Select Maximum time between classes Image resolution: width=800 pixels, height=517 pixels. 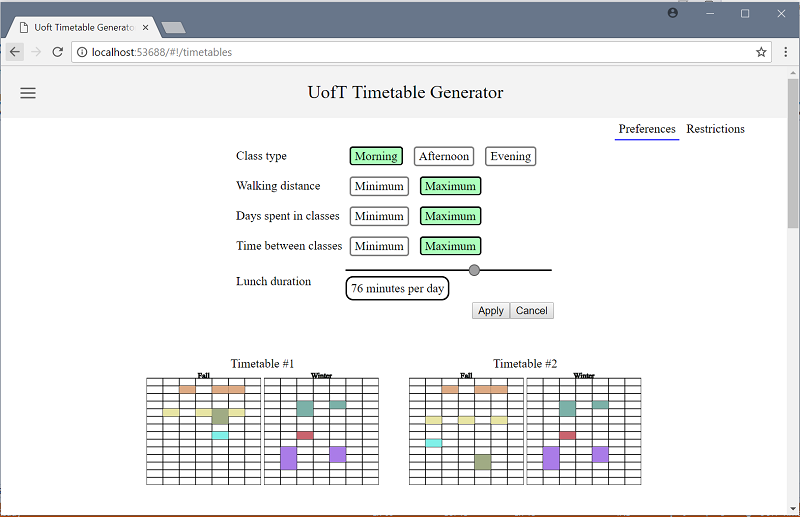point(451,246)
